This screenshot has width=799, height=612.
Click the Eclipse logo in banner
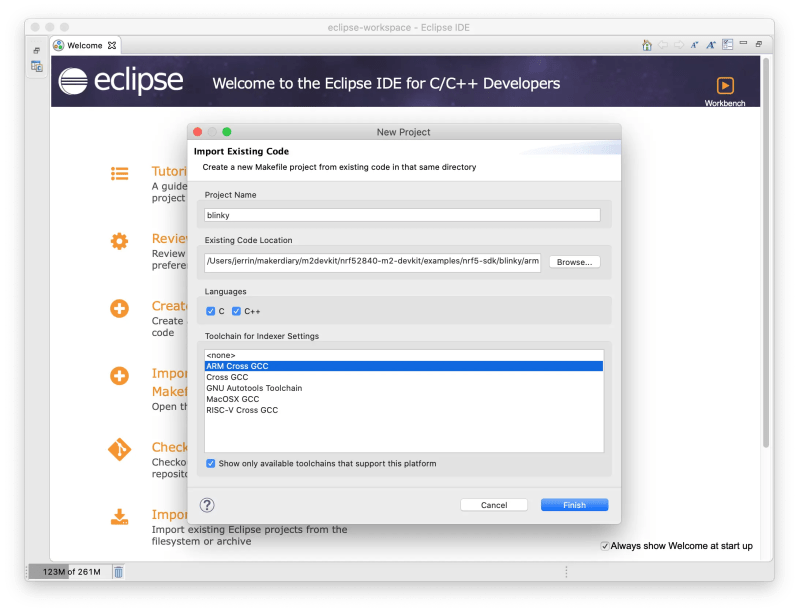click(x=121, y=81)
